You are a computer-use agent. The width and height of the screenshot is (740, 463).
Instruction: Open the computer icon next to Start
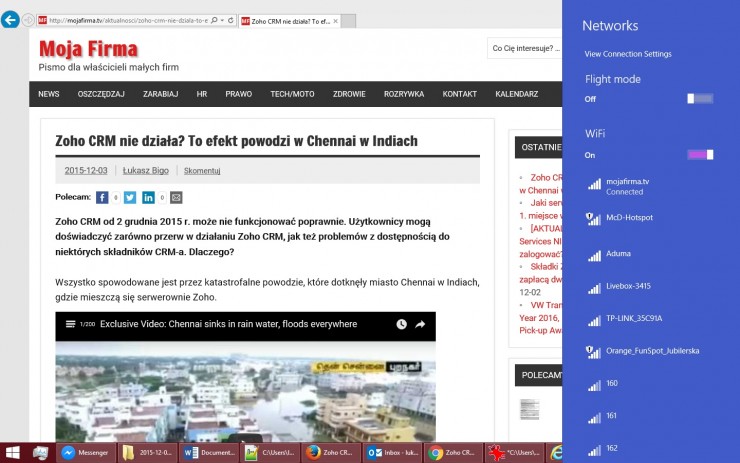click(x=41, y=453)
